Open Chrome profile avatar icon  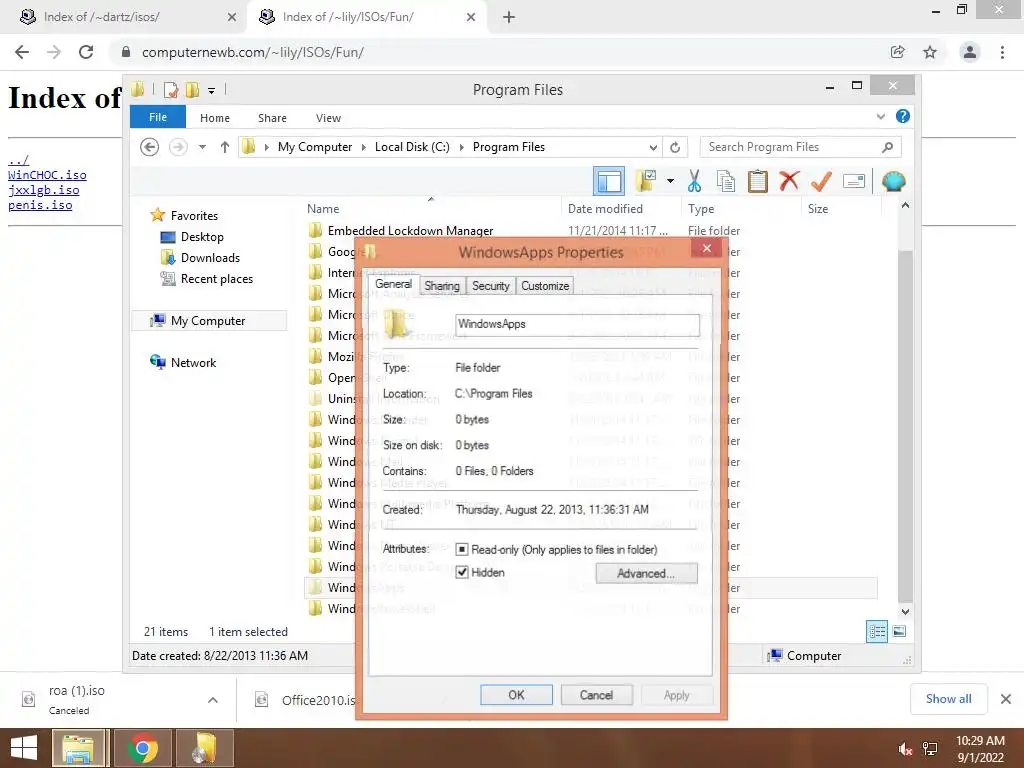click(970, 52)
